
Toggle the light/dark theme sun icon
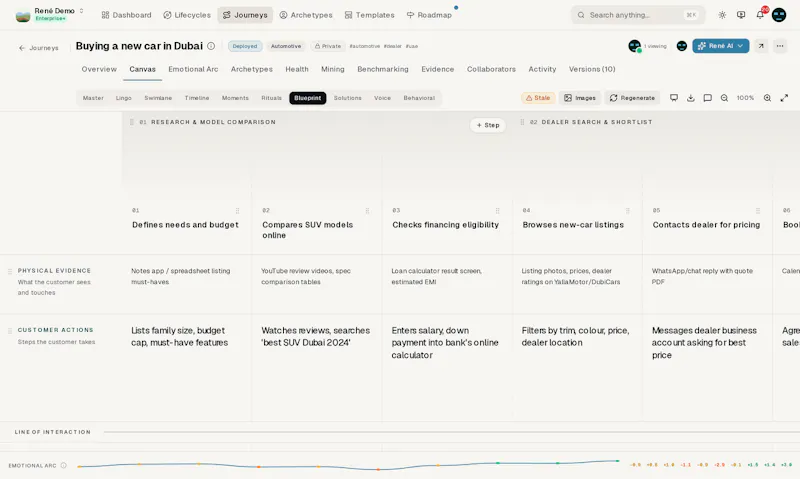tap(722, 15)
